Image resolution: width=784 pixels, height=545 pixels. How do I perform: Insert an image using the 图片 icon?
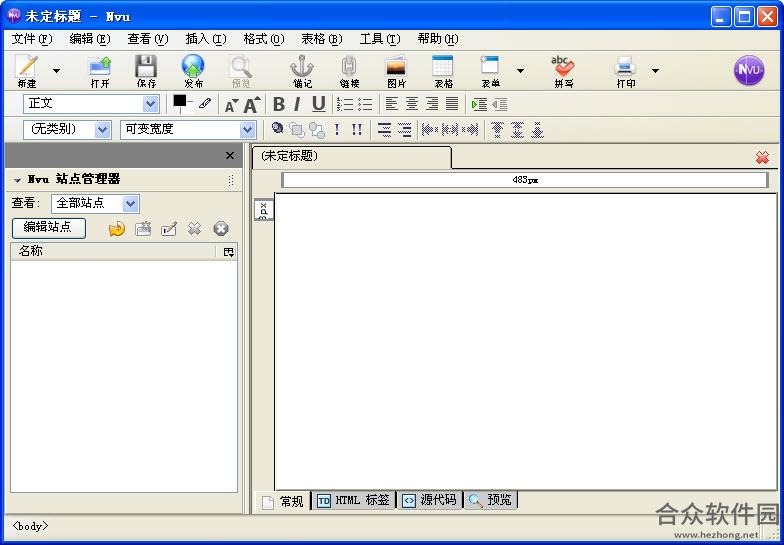click(396, 71)
